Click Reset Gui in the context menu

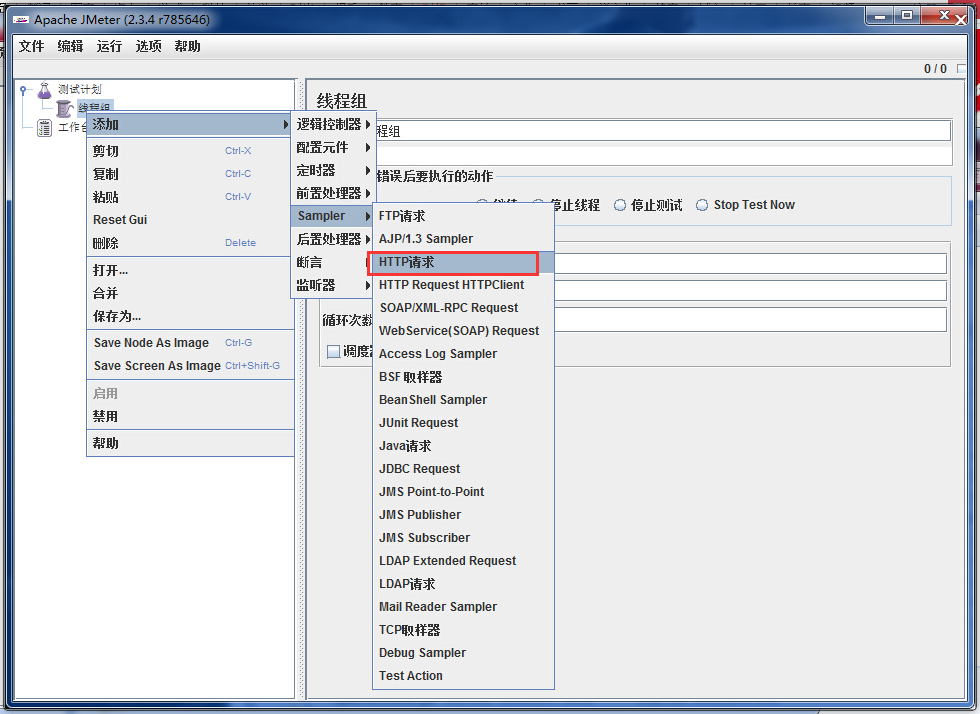[190, 219]
